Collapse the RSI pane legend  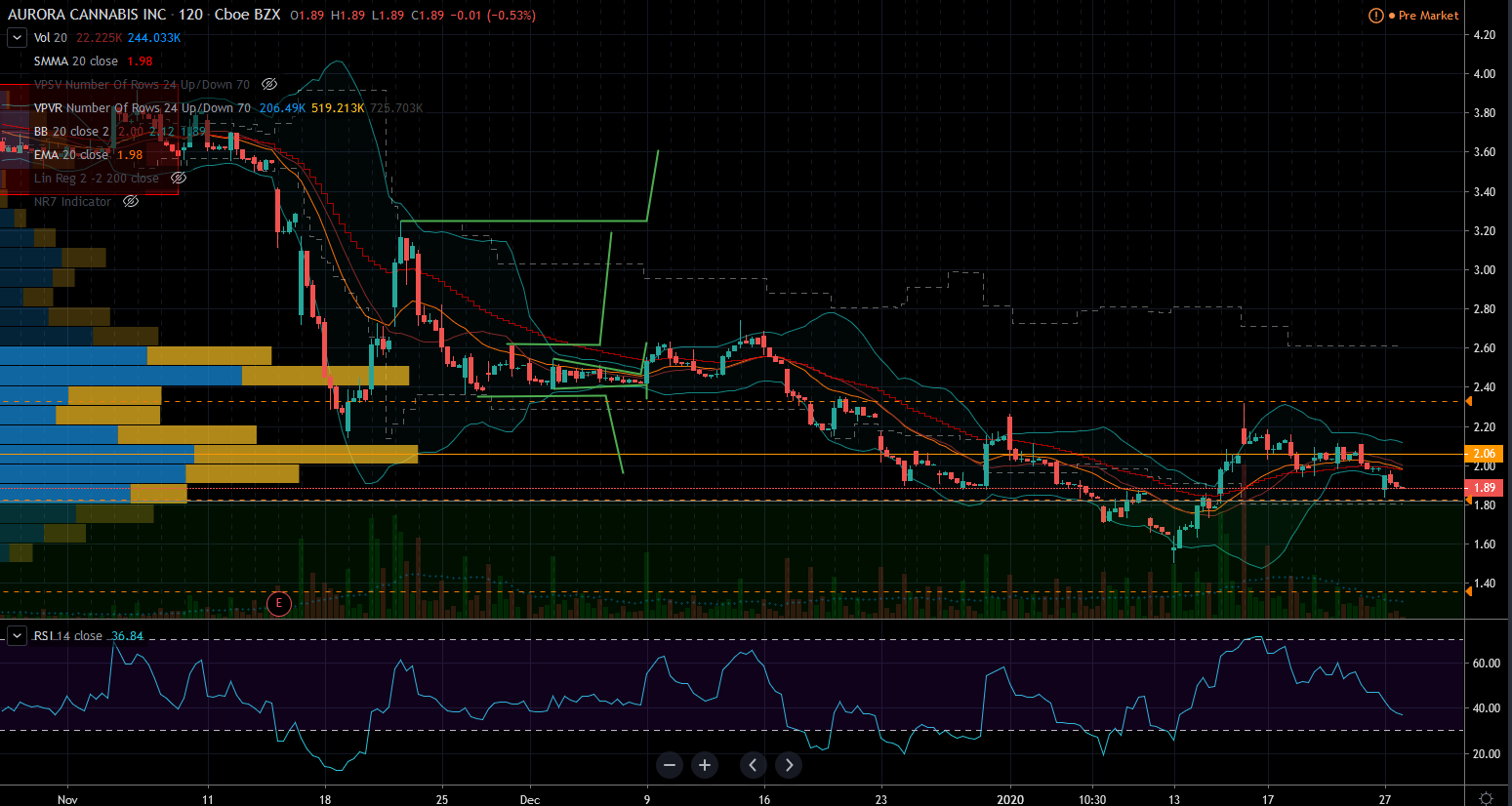[x=17, y=636]
